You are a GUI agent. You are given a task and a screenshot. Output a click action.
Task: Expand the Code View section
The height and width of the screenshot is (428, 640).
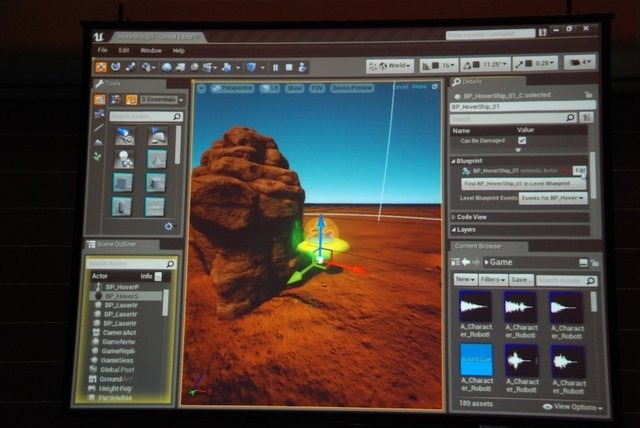click(x=453, y=217)
